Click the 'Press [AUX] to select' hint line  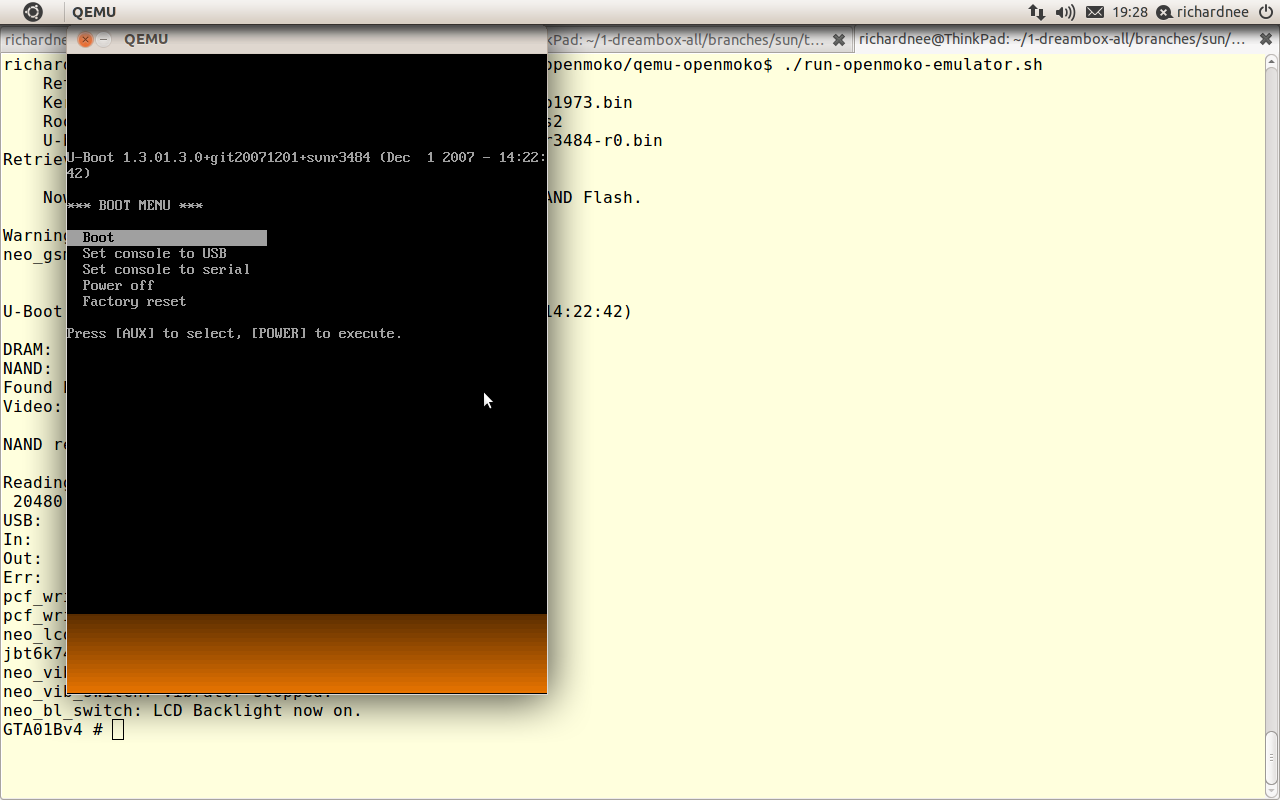coord(234,333)
